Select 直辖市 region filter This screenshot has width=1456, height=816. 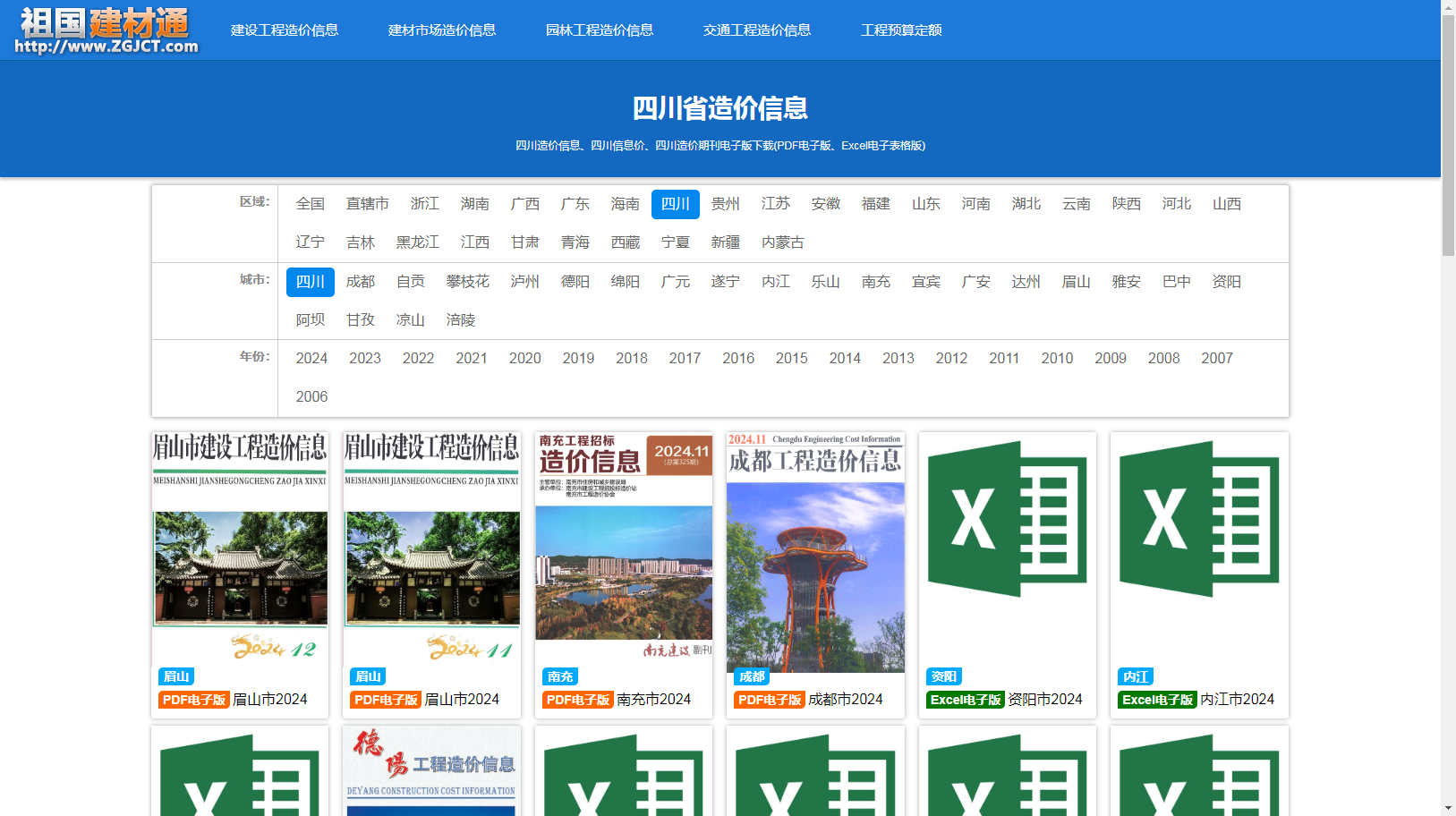click(x=368, y=204)
